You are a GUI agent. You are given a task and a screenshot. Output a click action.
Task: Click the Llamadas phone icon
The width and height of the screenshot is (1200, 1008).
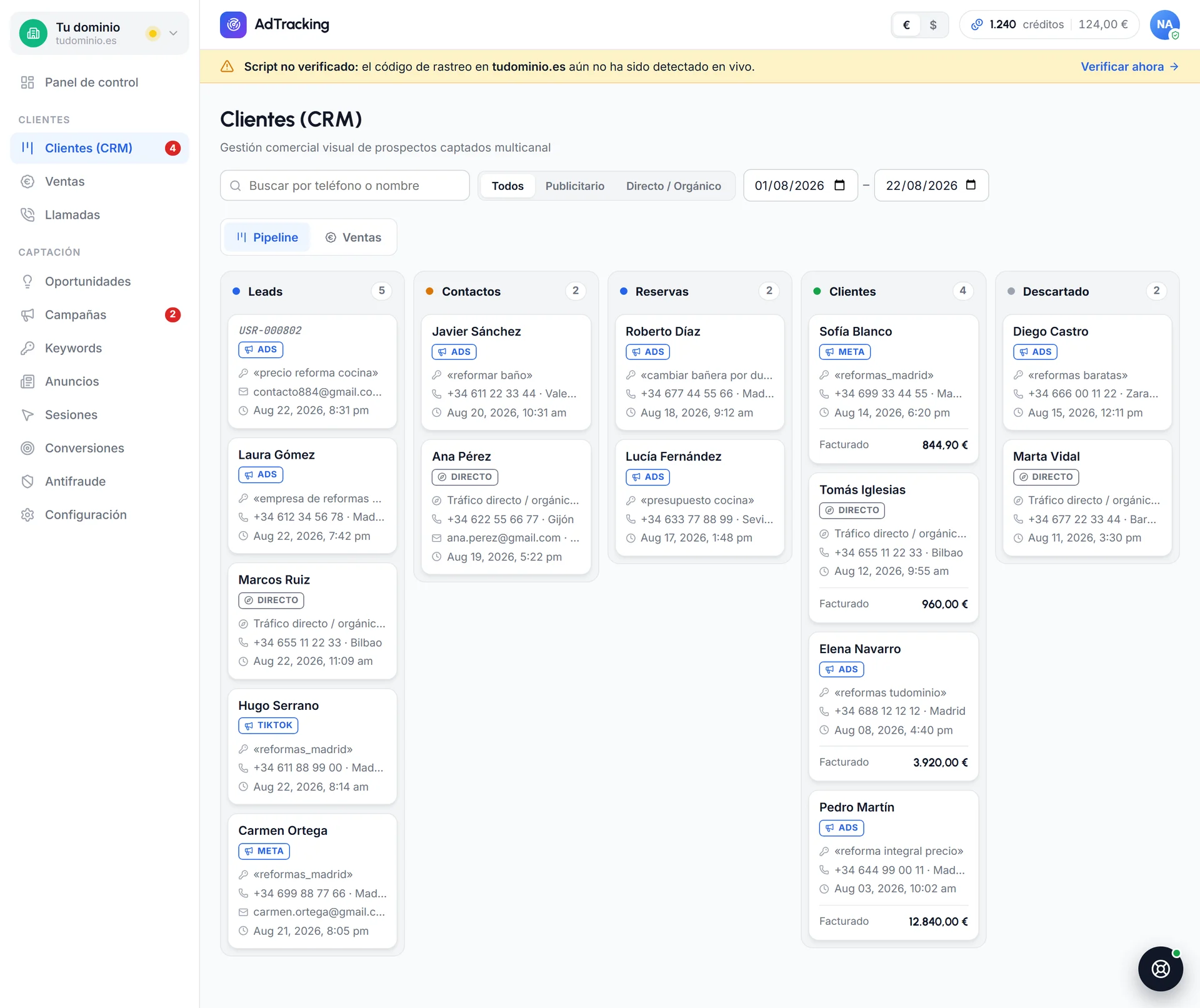[27, 214]
